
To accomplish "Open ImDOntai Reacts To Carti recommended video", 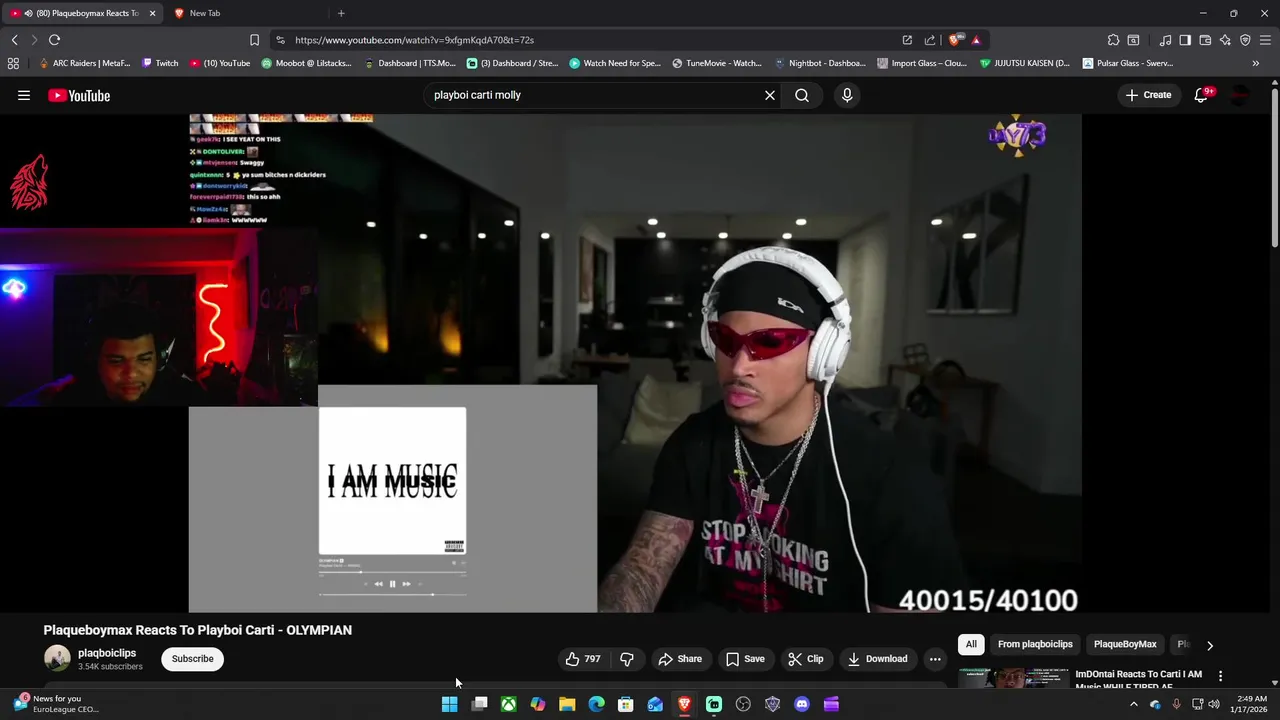I will click(1138, 679).
